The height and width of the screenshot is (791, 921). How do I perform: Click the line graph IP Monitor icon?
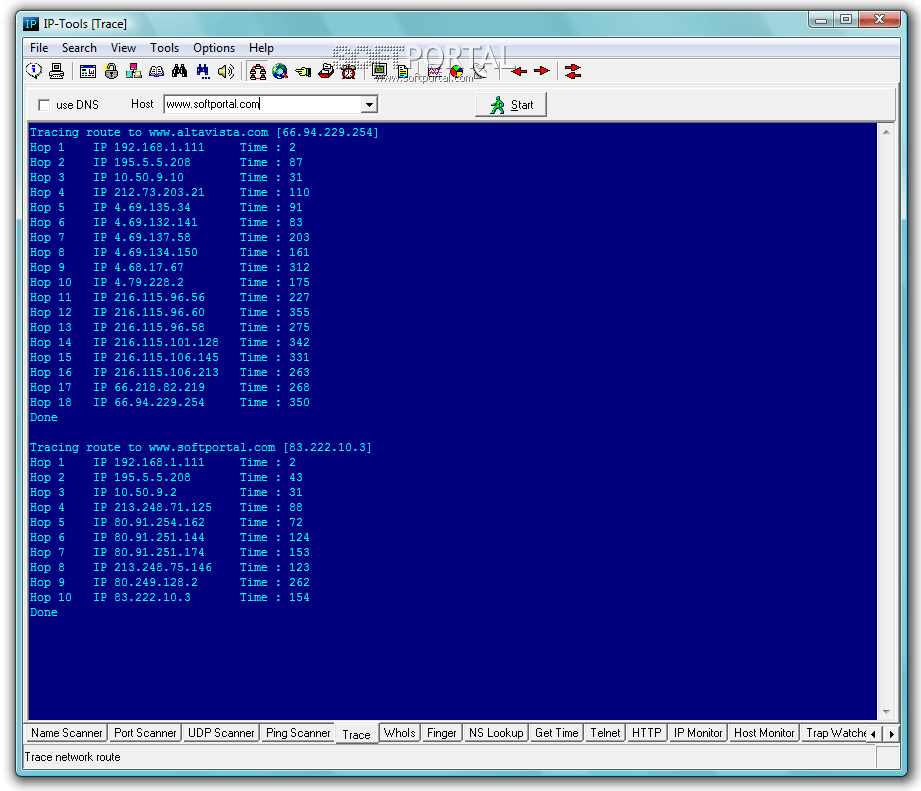[x=435, y=71]
